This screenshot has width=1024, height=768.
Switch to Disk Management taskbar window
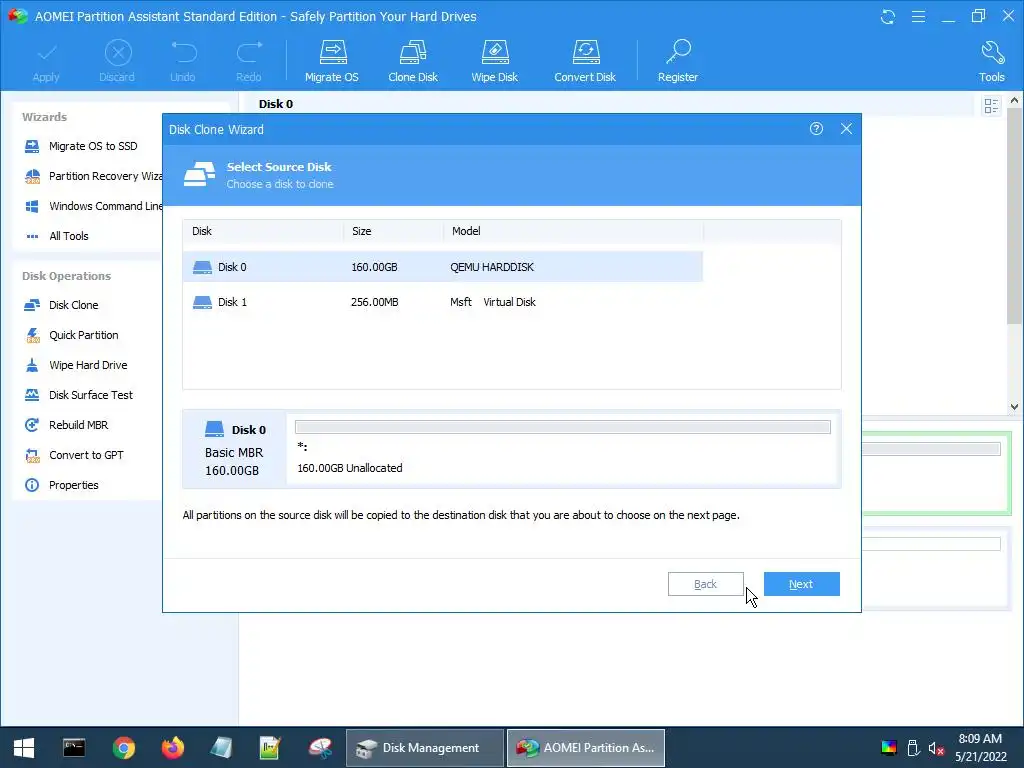[x=424, y=748]
